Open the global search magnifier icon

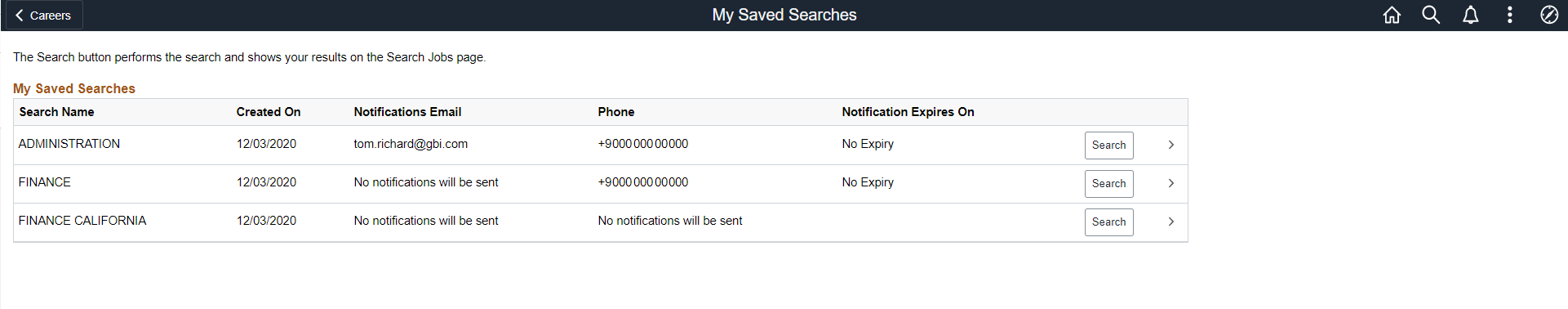pyautogui.click(x=1431, y=15)
